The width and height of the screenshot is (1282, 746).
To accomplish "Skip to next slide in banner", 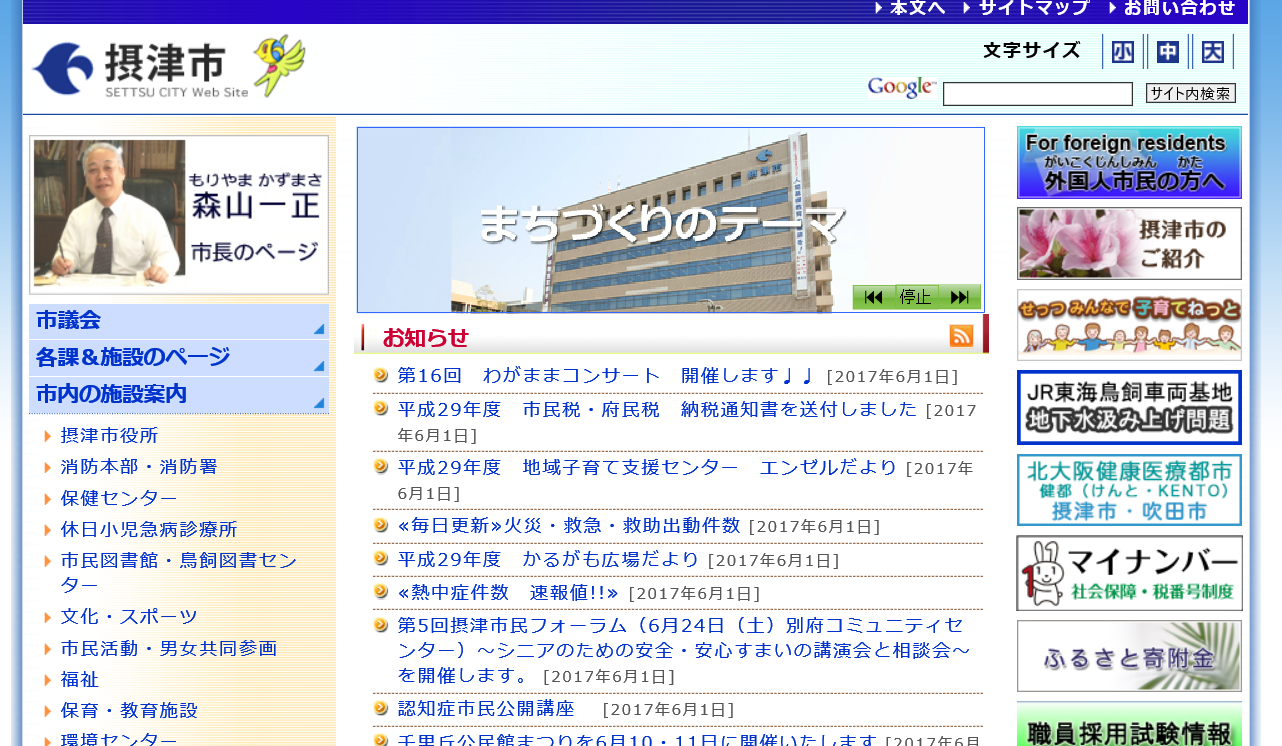I will tap(959, 297).
